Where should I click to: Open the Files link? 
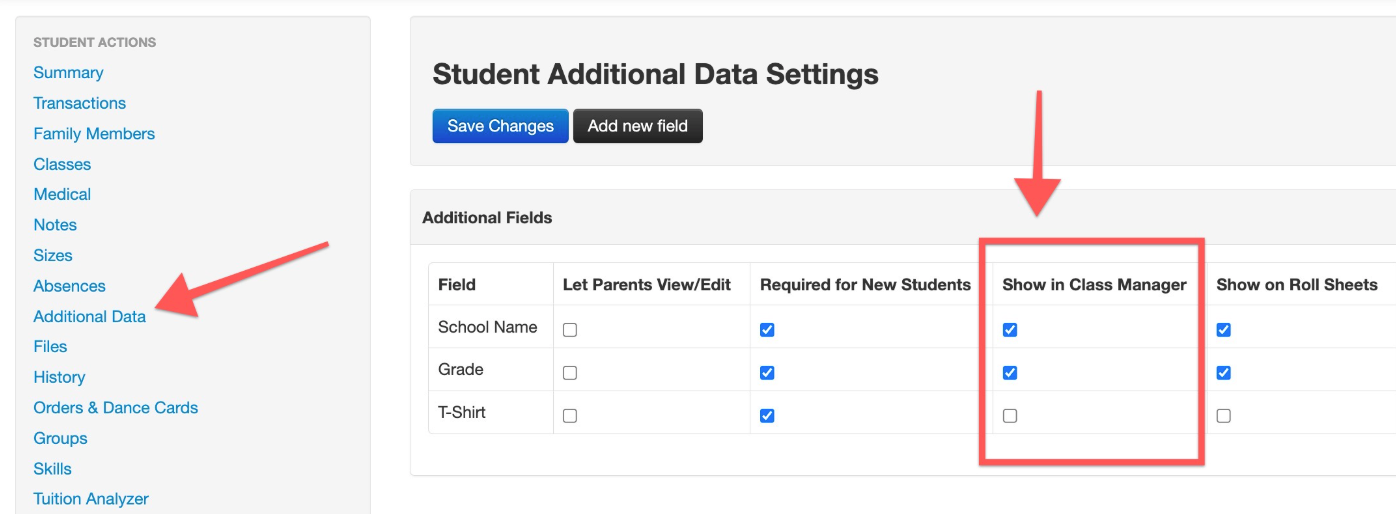click(50, 346)
